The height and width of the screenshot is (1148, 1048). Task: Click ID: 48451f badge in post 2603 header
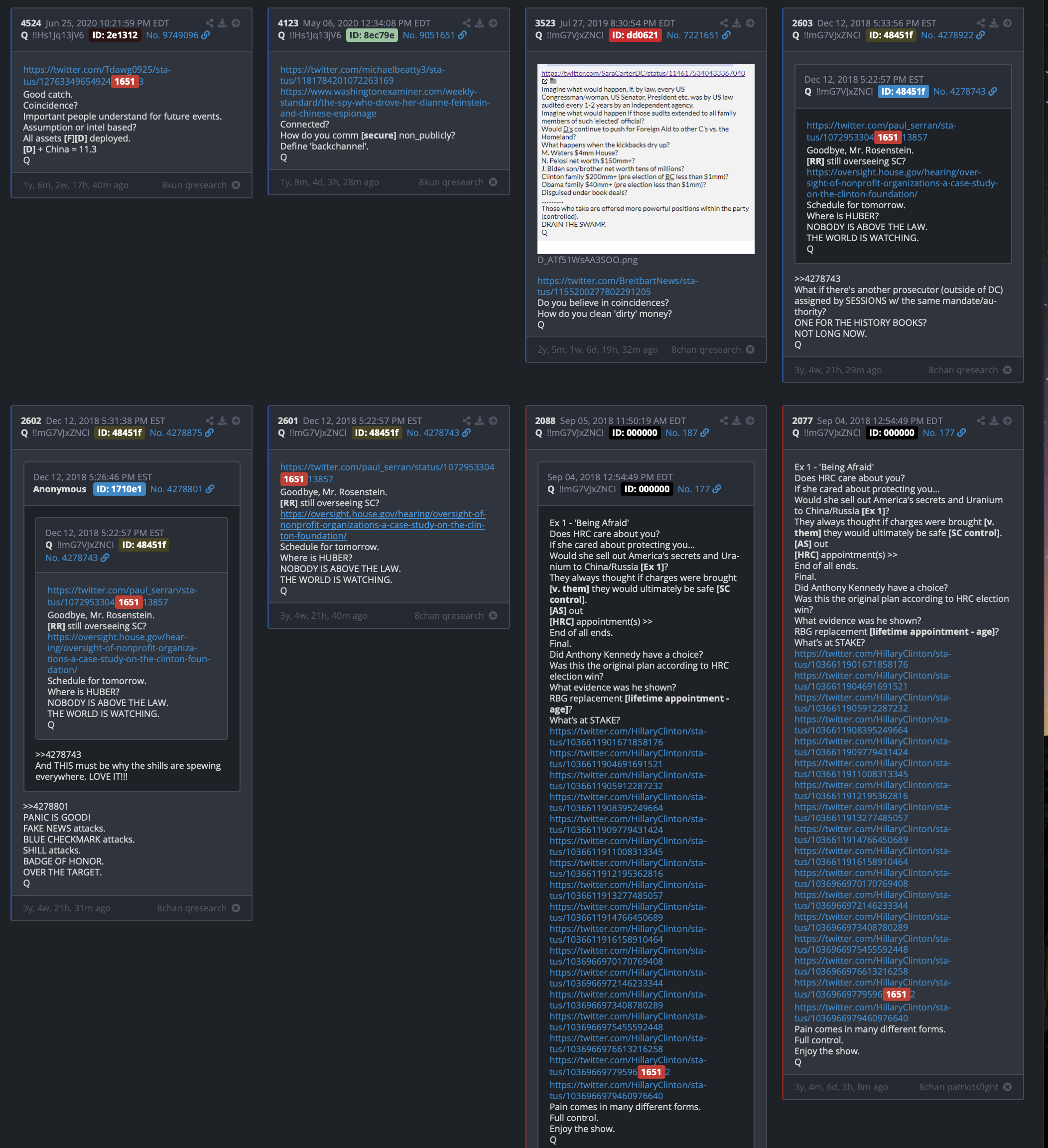[891, 35]
